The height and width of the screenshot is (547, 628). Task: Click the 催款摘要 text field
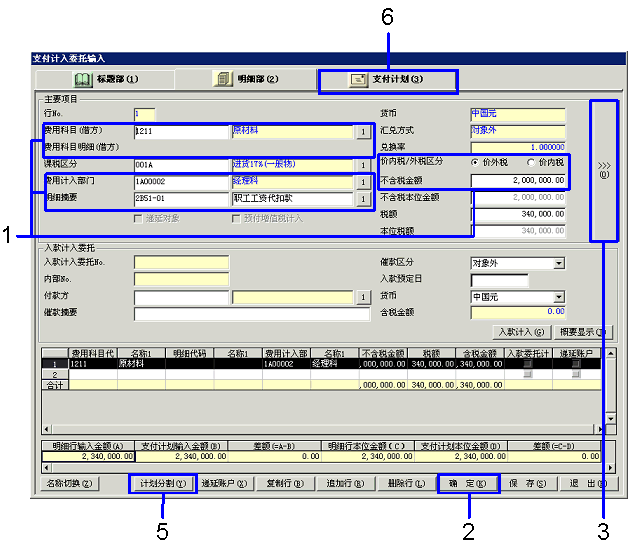click(x=252, y=314)
